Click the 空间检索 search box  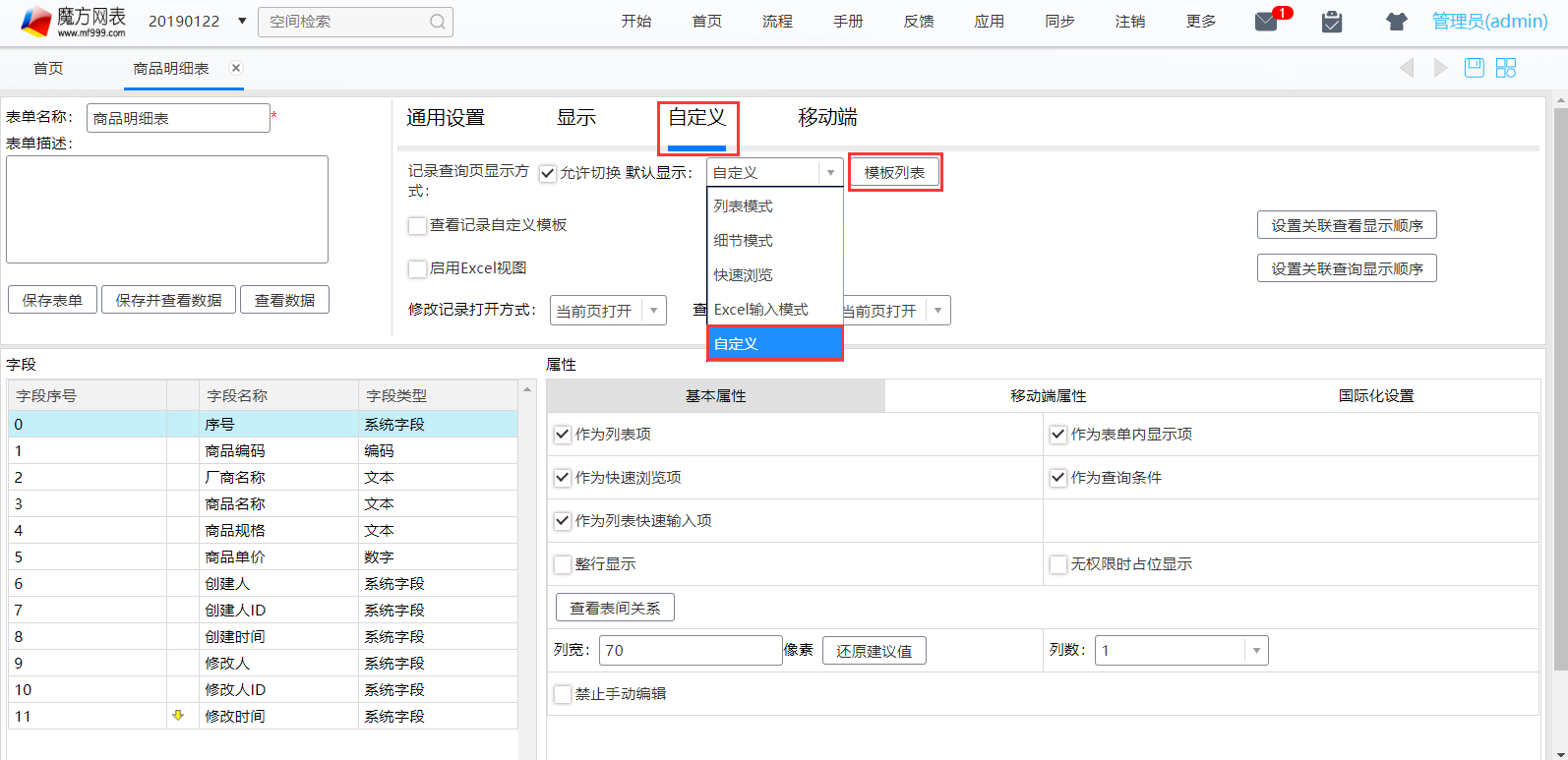(355, 22)
